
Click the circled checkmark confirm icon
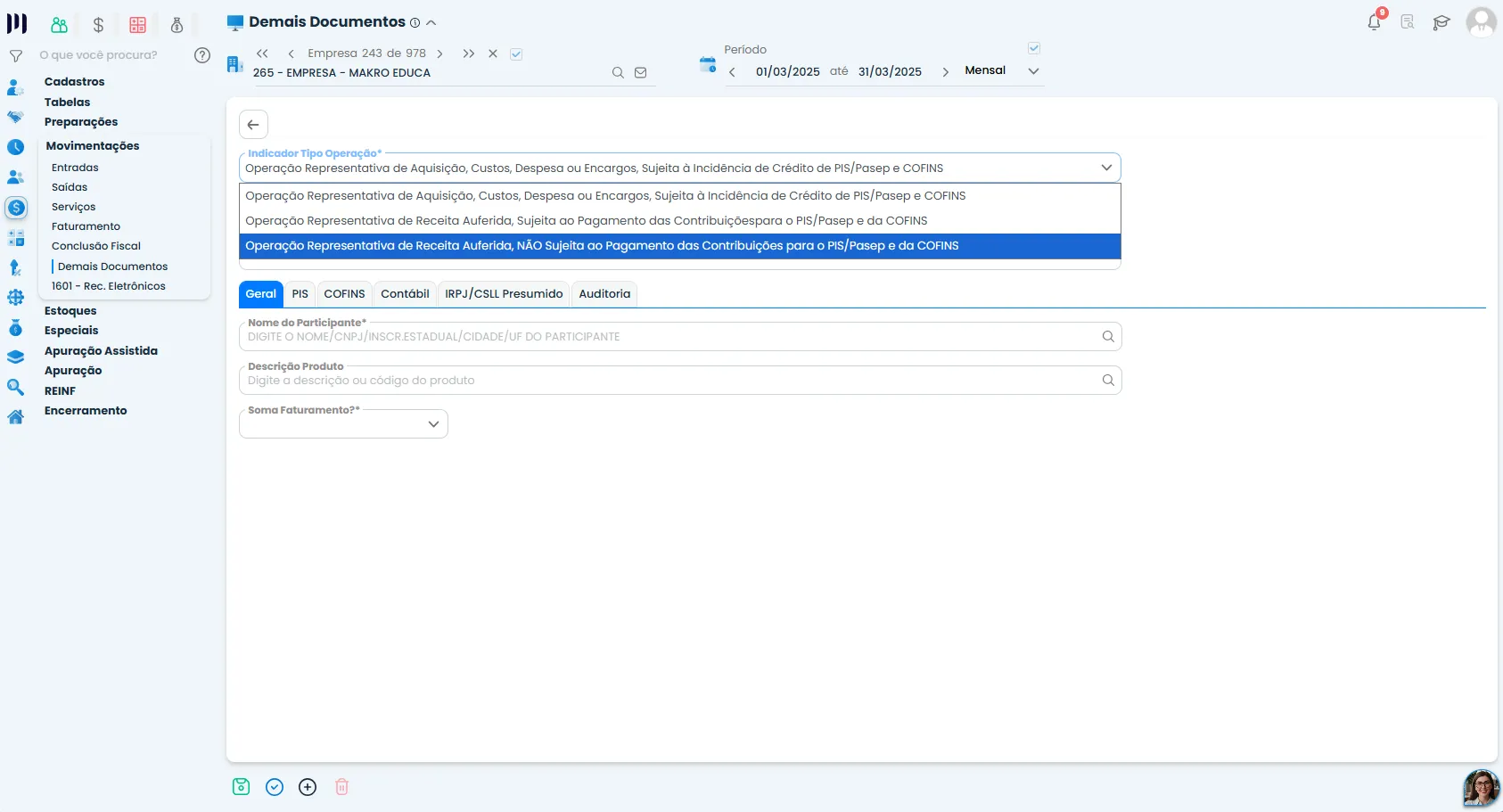[275, 787]
